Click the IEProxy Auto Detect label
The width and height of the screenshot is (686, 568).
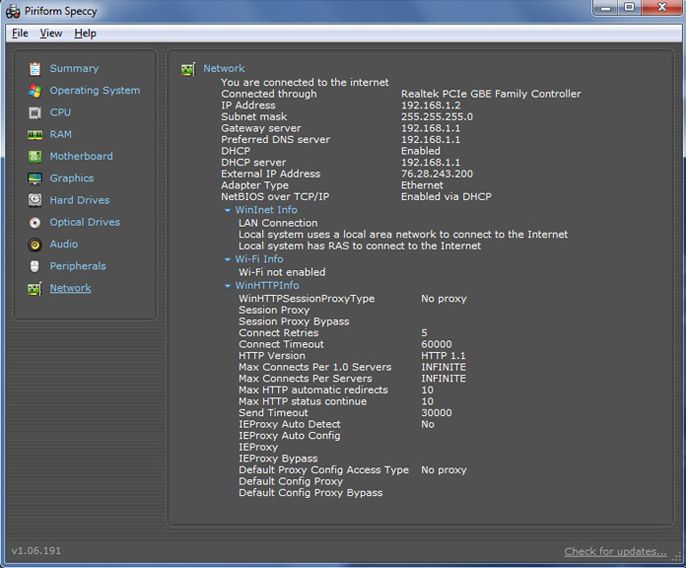289,424
